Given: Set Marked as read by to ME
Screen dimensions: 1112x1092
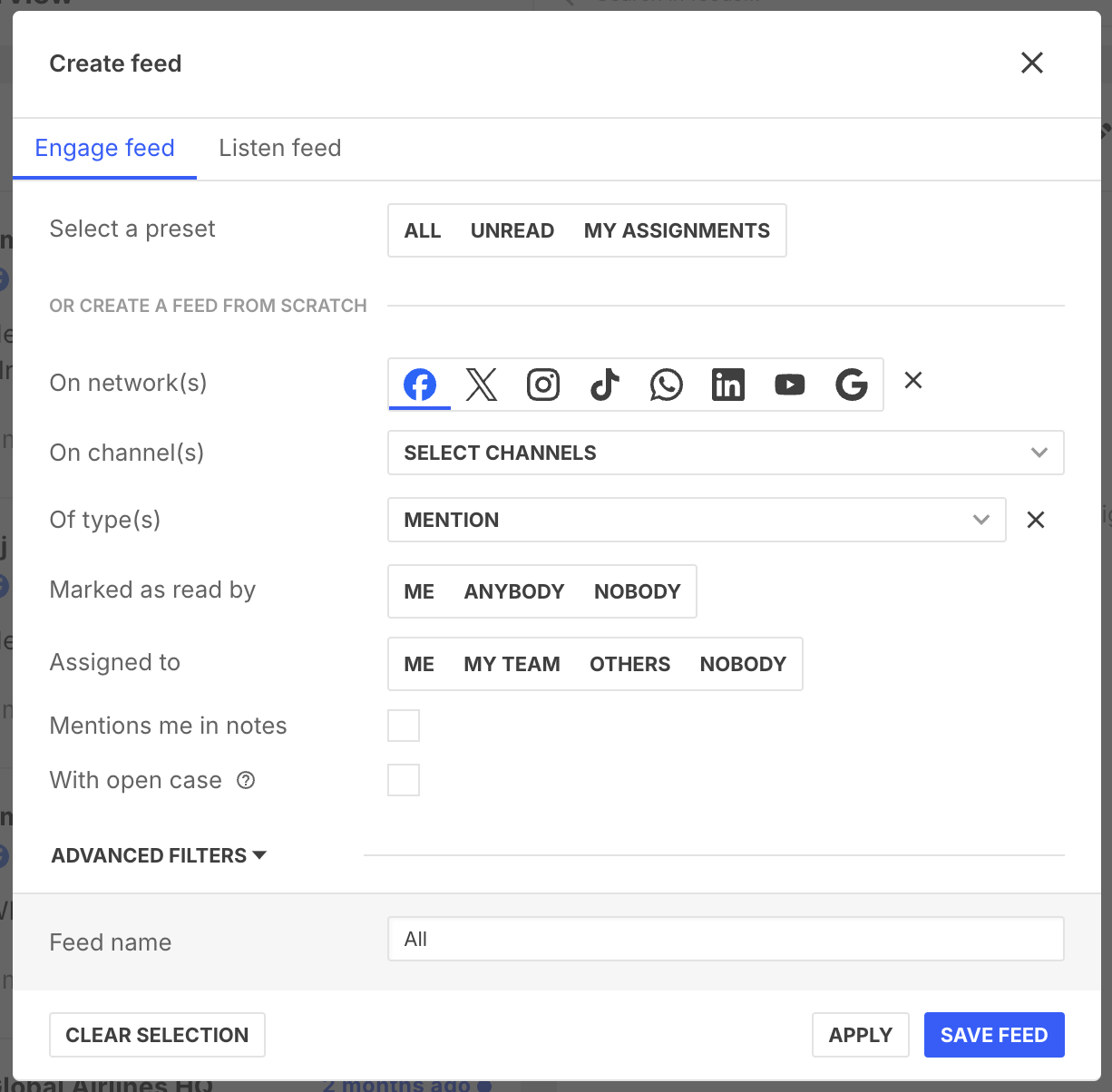Looking at the screenshot, I should point(419,591).
